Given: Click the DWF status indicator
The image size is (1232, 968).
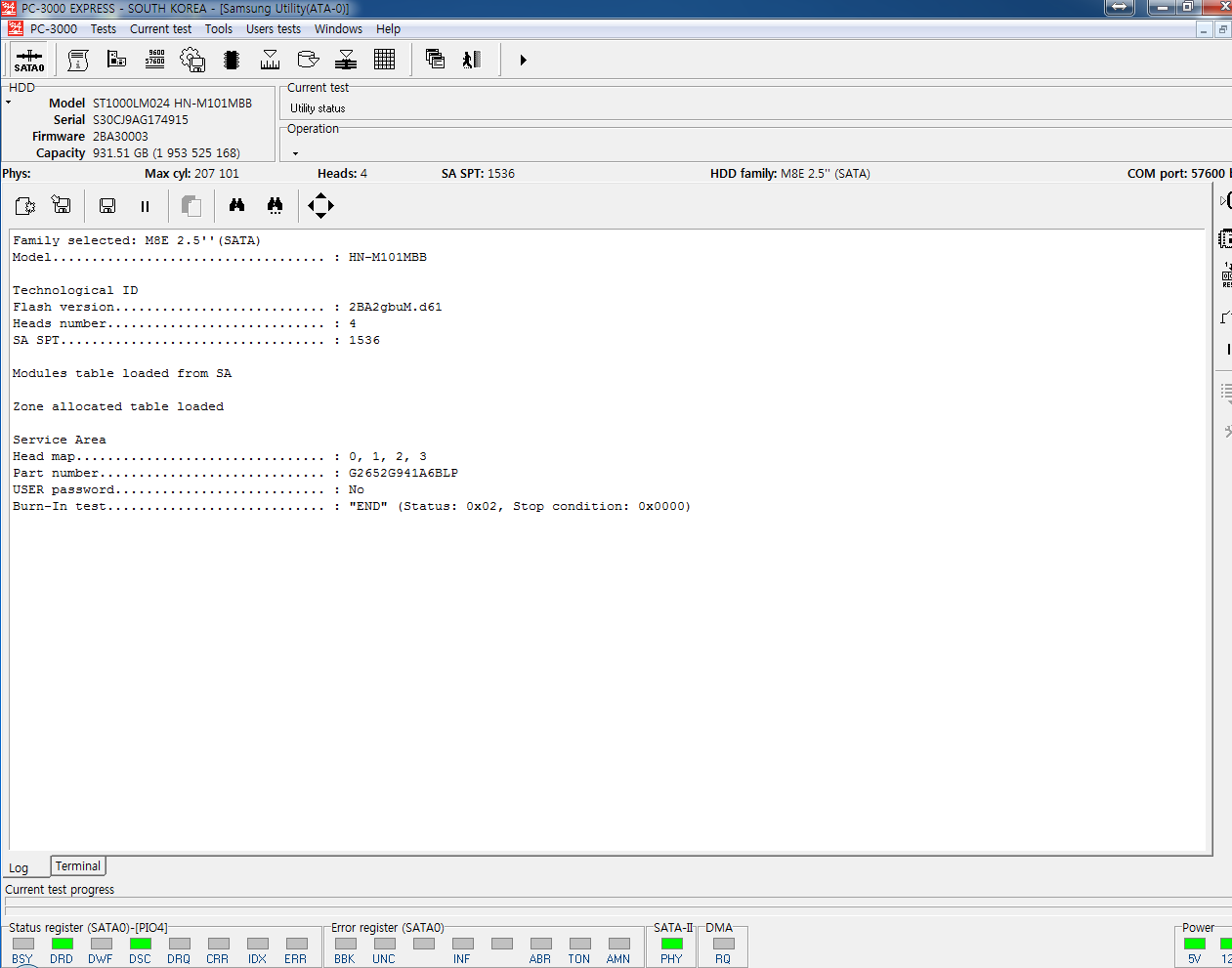Looking at the screenshot, I should pos(101,944).
